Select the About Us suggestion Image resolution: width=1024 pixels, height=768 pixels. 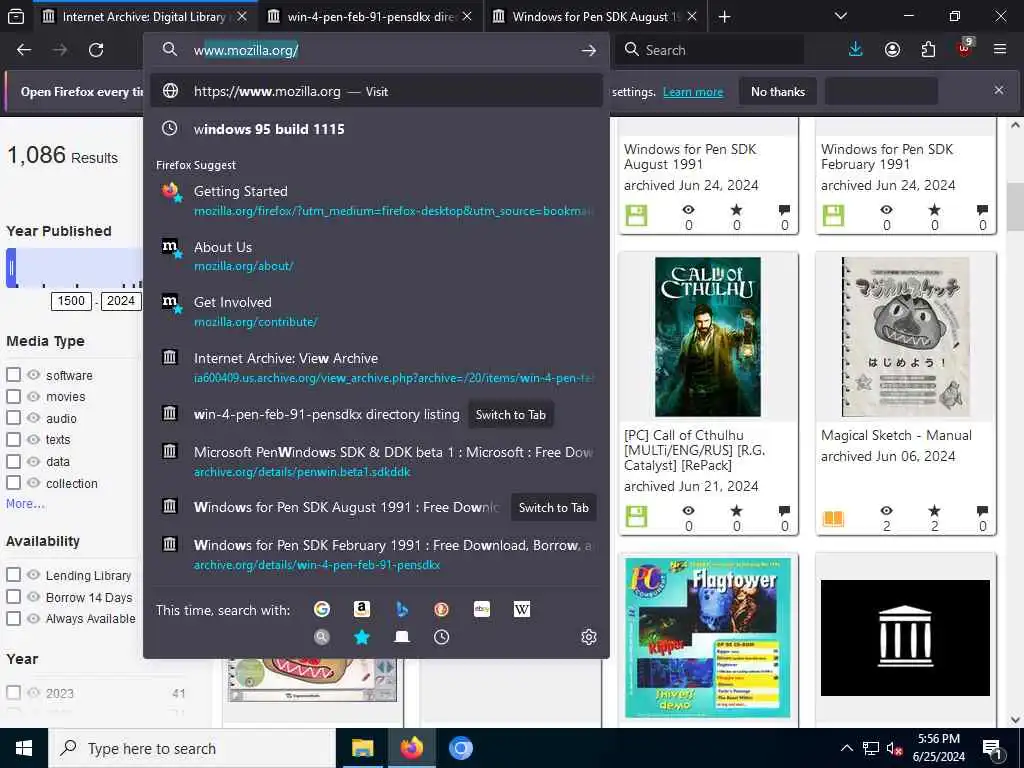pos(376,256)
